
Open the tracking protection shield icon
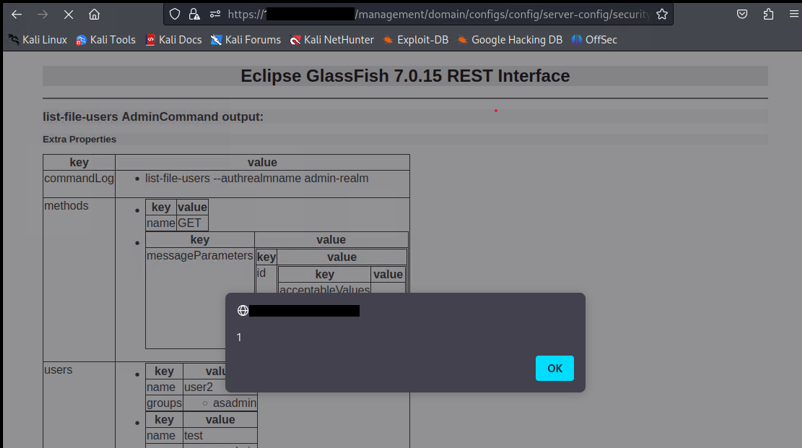175,14
